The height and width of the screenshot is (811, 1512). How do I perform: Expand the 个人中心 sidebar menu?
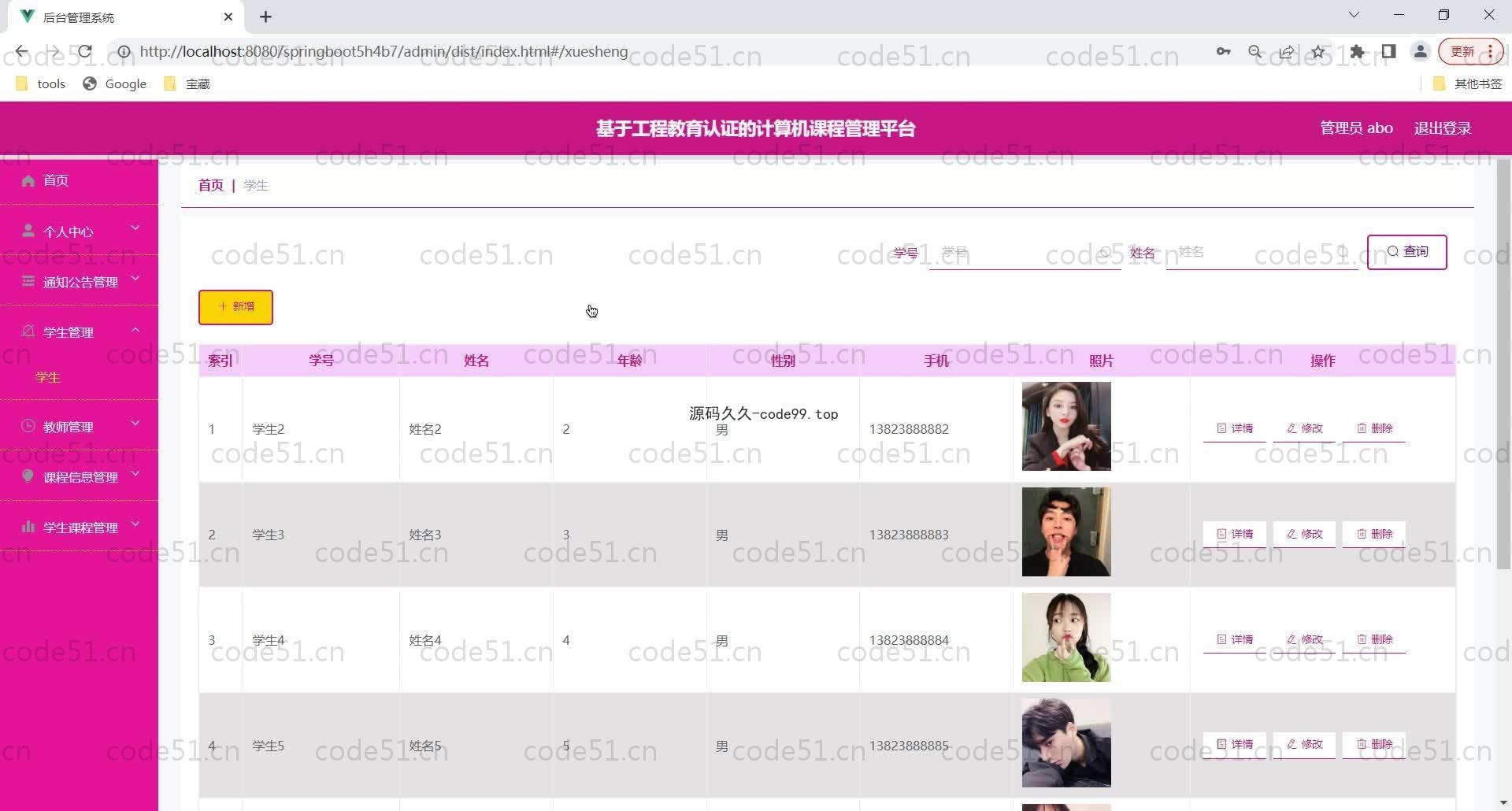point(79,231)
